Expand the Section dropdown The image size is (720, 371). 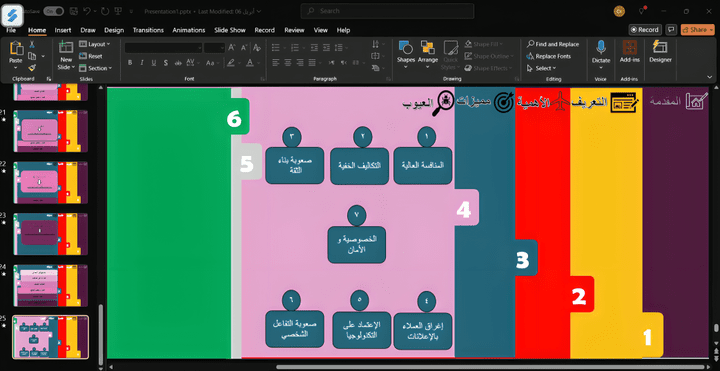(96, 68)
